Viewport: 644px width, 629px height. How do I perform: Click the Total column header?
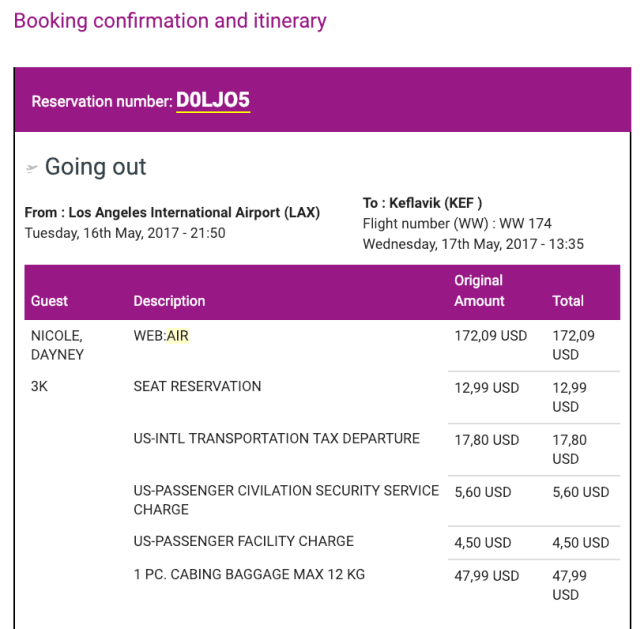coord(568,301)
